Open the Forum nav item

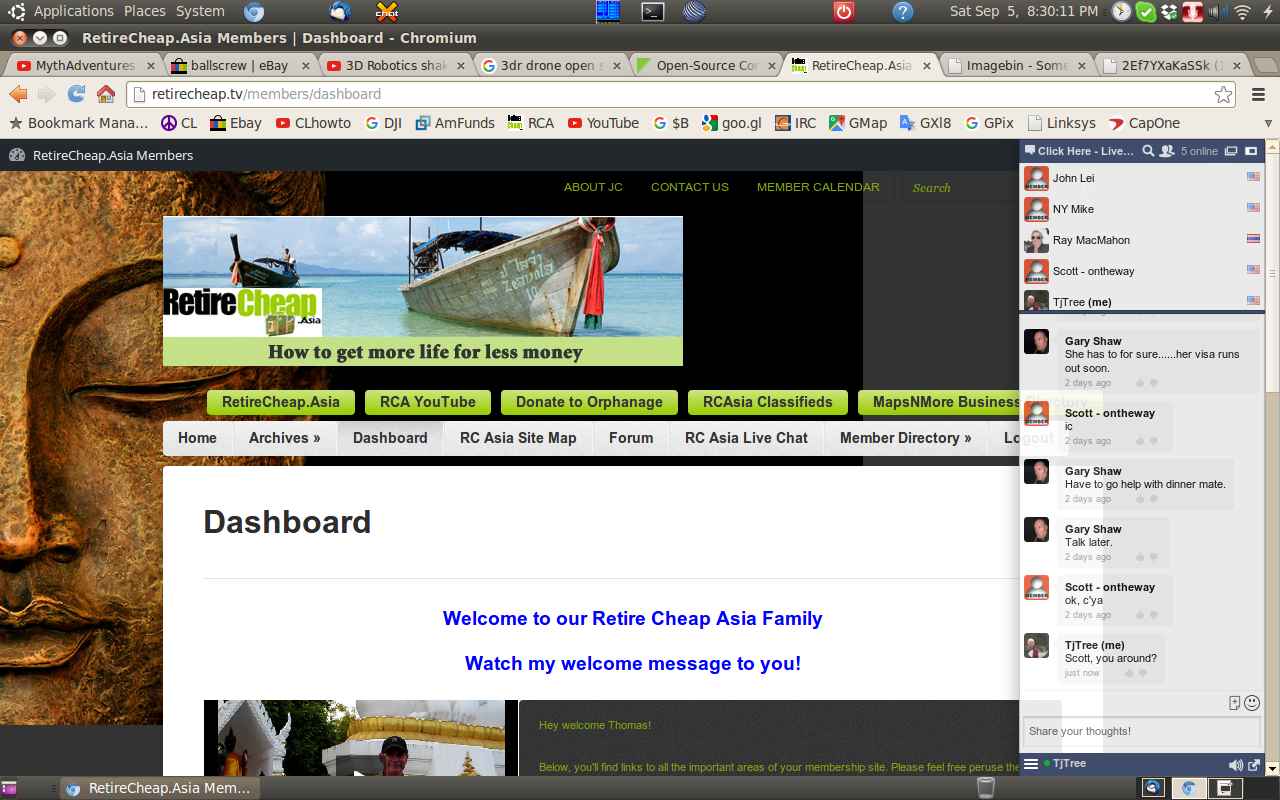coord(631,438)
